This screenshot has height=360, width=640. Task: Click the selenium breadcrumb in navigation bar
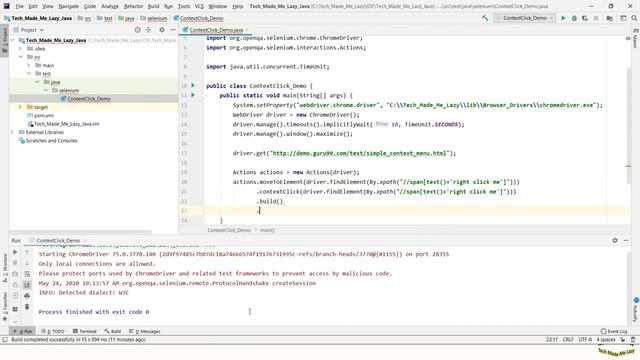tap(154, 18)
